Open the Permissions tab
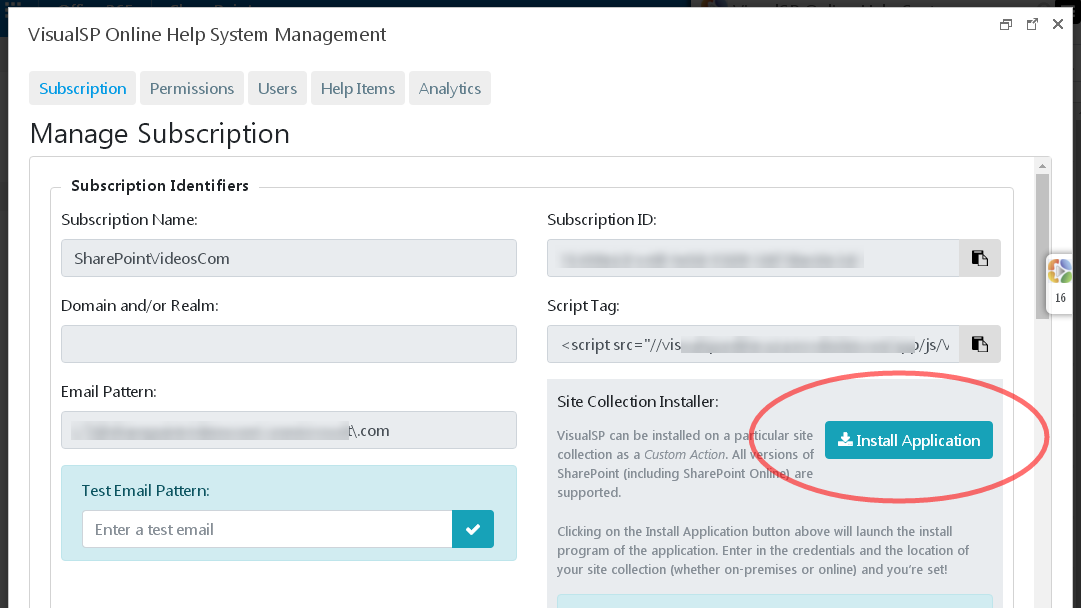Viewport: 1081px width, 608px height. point(192,88)
